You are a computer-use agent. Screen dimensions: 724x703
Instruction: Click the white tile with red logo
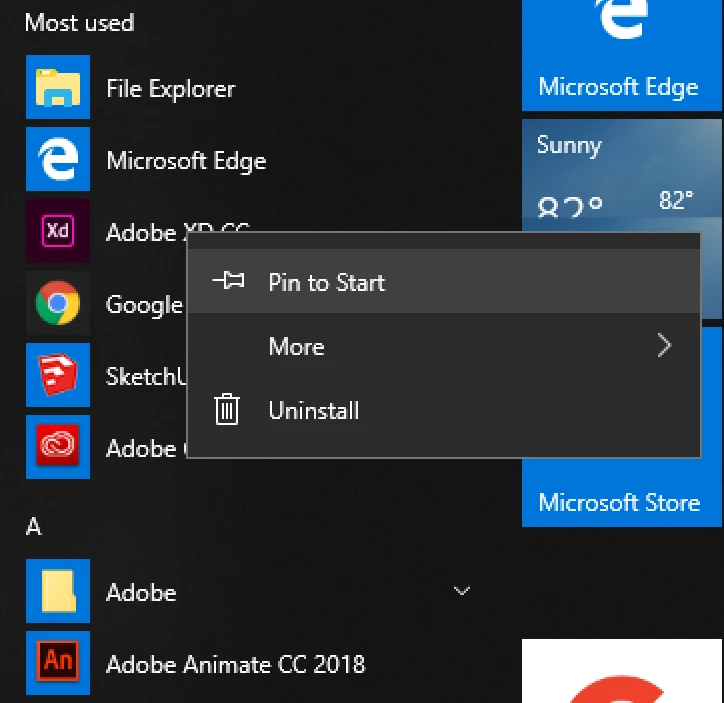pyautogui.click(x=622, y=671)
